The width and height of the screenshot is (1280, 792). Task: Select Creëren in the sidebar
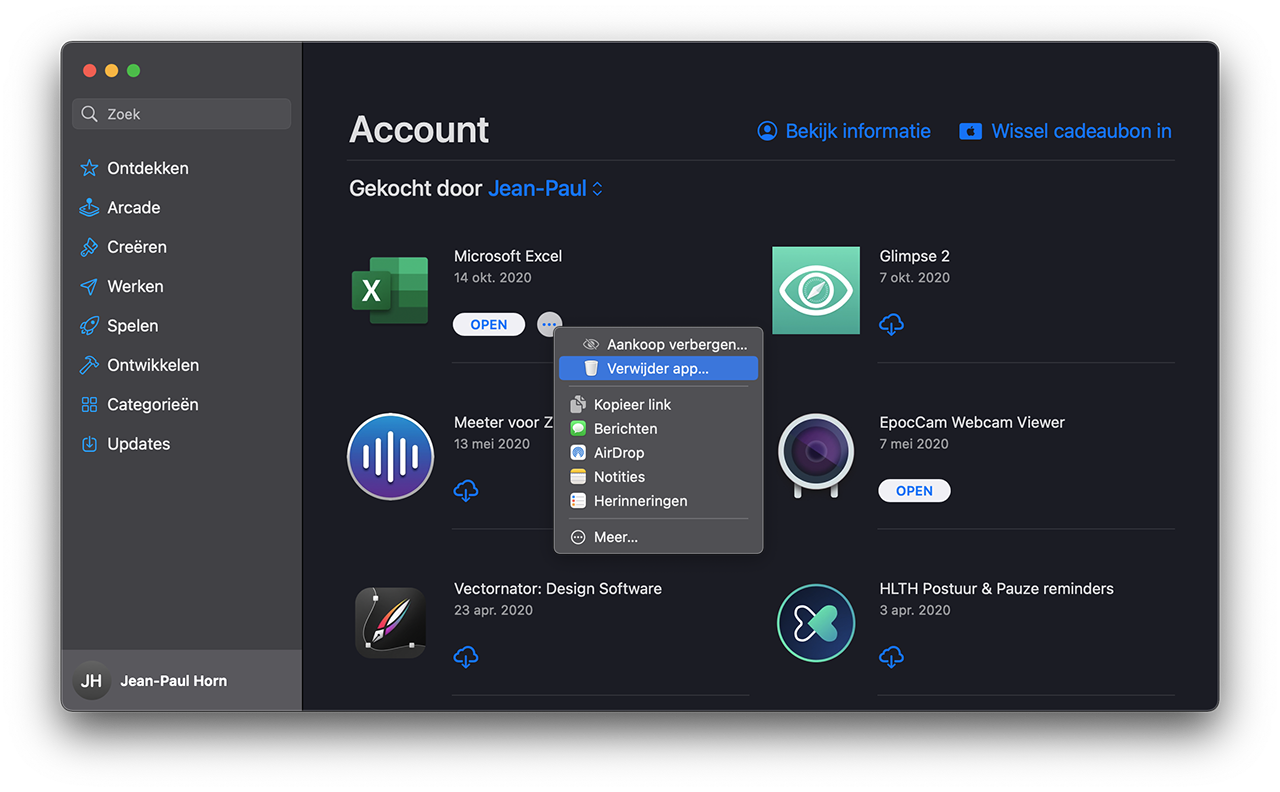pyautogui.click(x=123, y=247)
